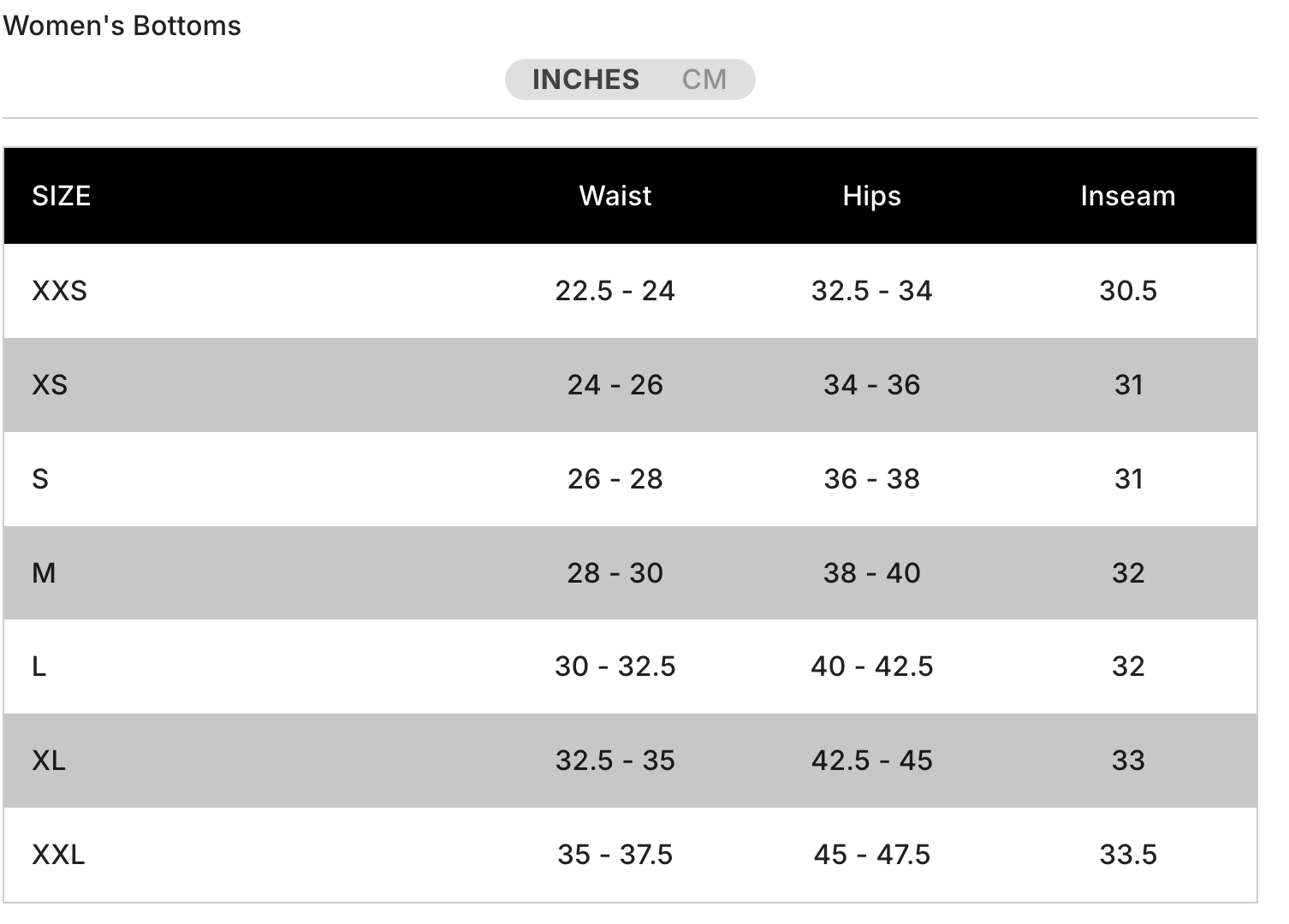Click the SIZE column header
Screen dimensions: 1289x924
[x=61, y=196]
